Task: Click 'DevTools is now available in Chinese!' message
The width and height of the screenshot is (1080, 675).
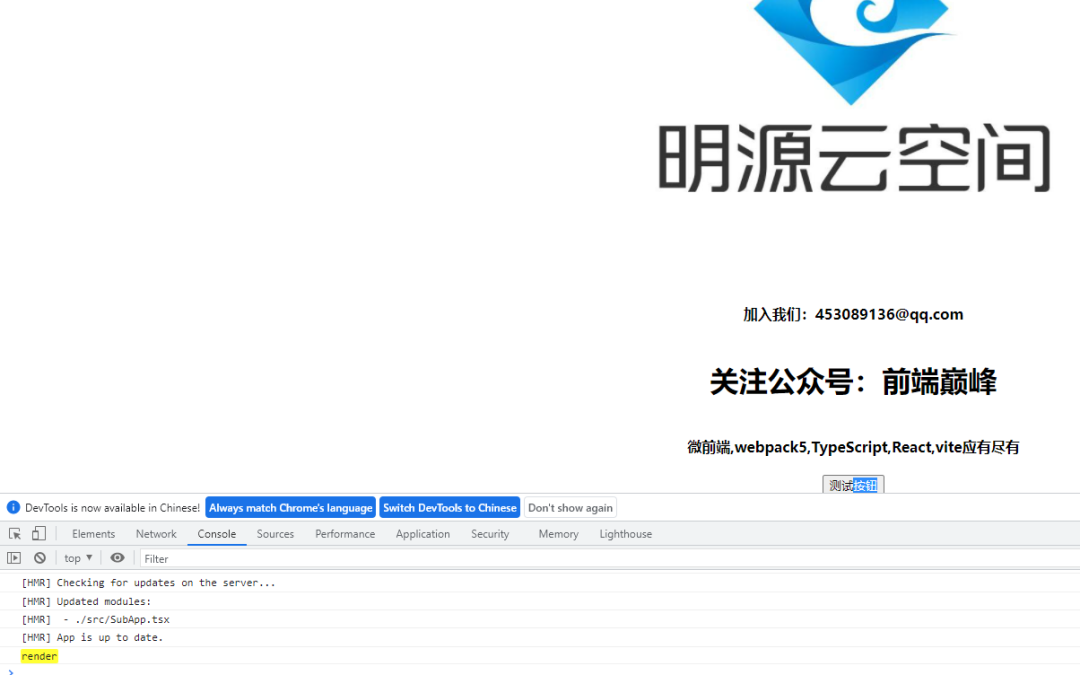Action: tap(112, 508)
